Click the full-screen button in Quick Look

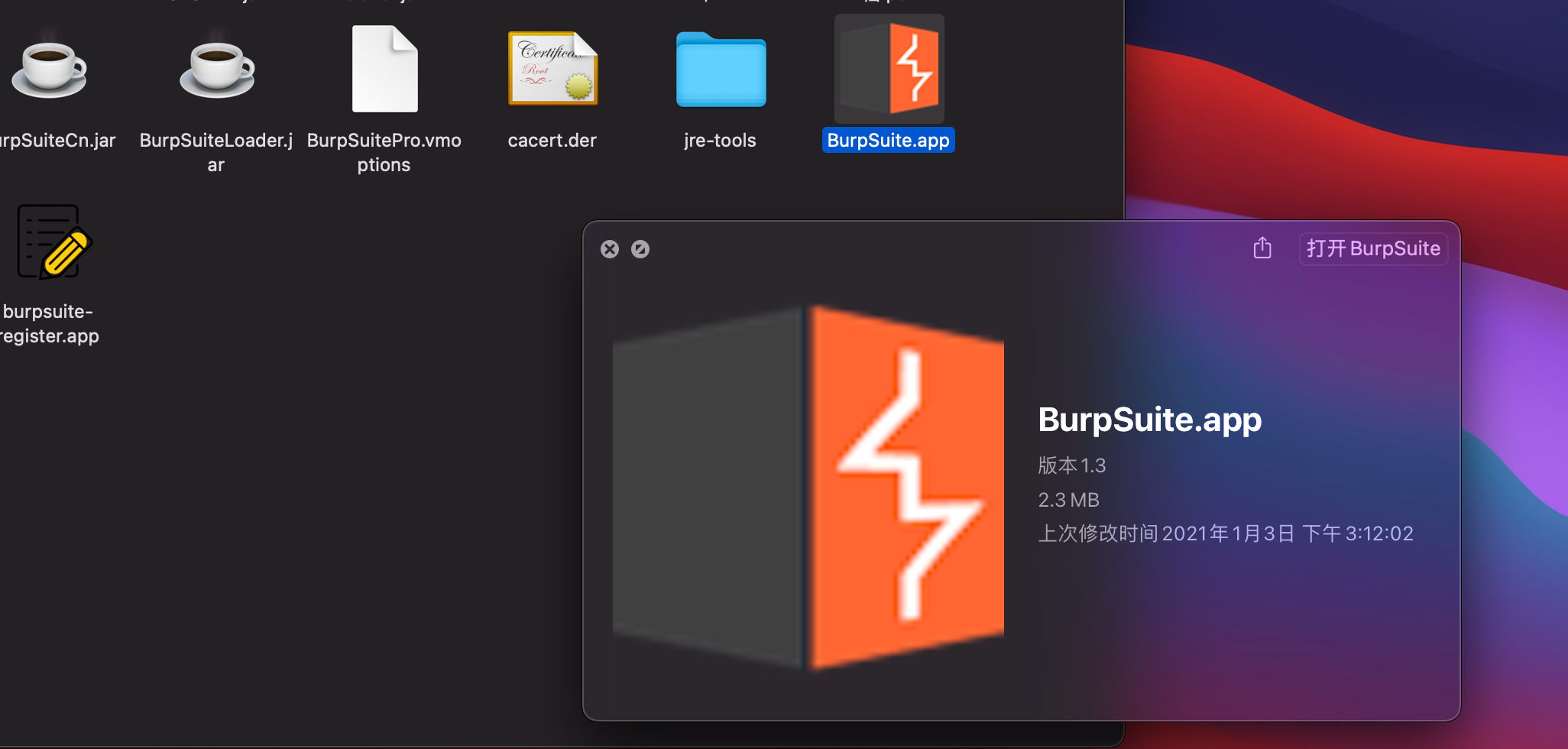(640, 249)
